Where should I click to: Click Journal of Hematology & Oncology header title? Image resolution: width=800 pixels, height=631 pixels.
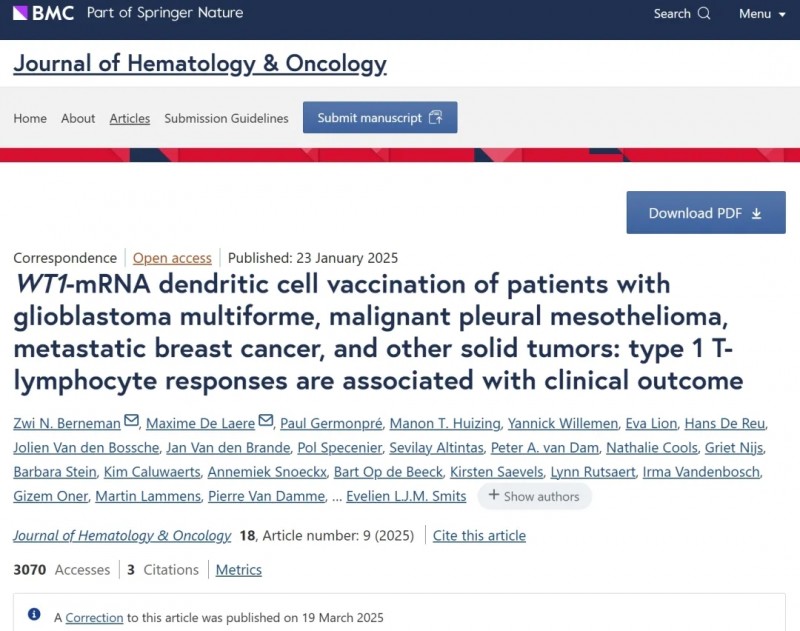[200, 64]
